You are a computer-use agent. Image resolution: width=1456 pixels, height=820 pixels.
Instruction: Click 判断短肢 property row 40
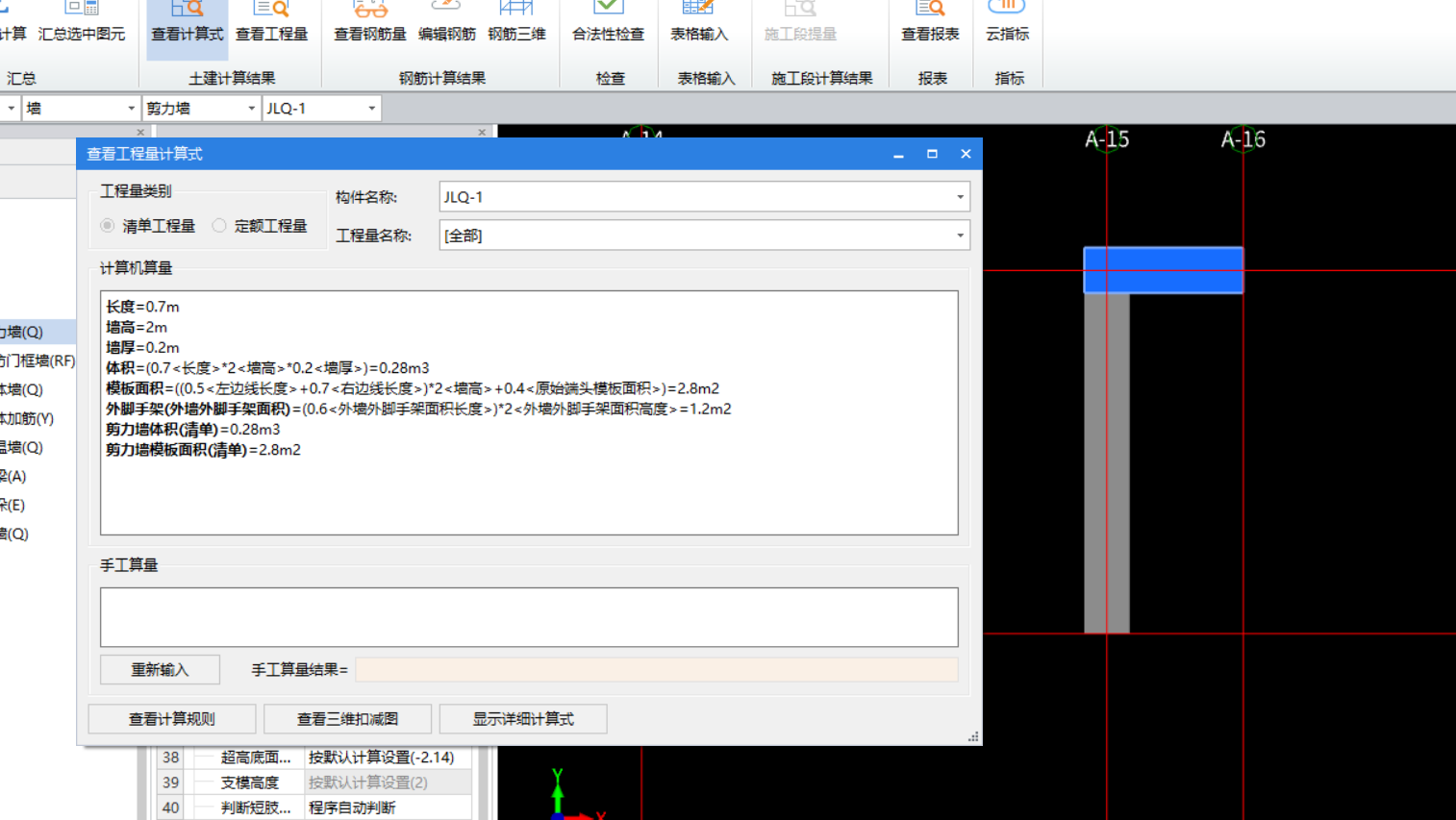(314, 808)
